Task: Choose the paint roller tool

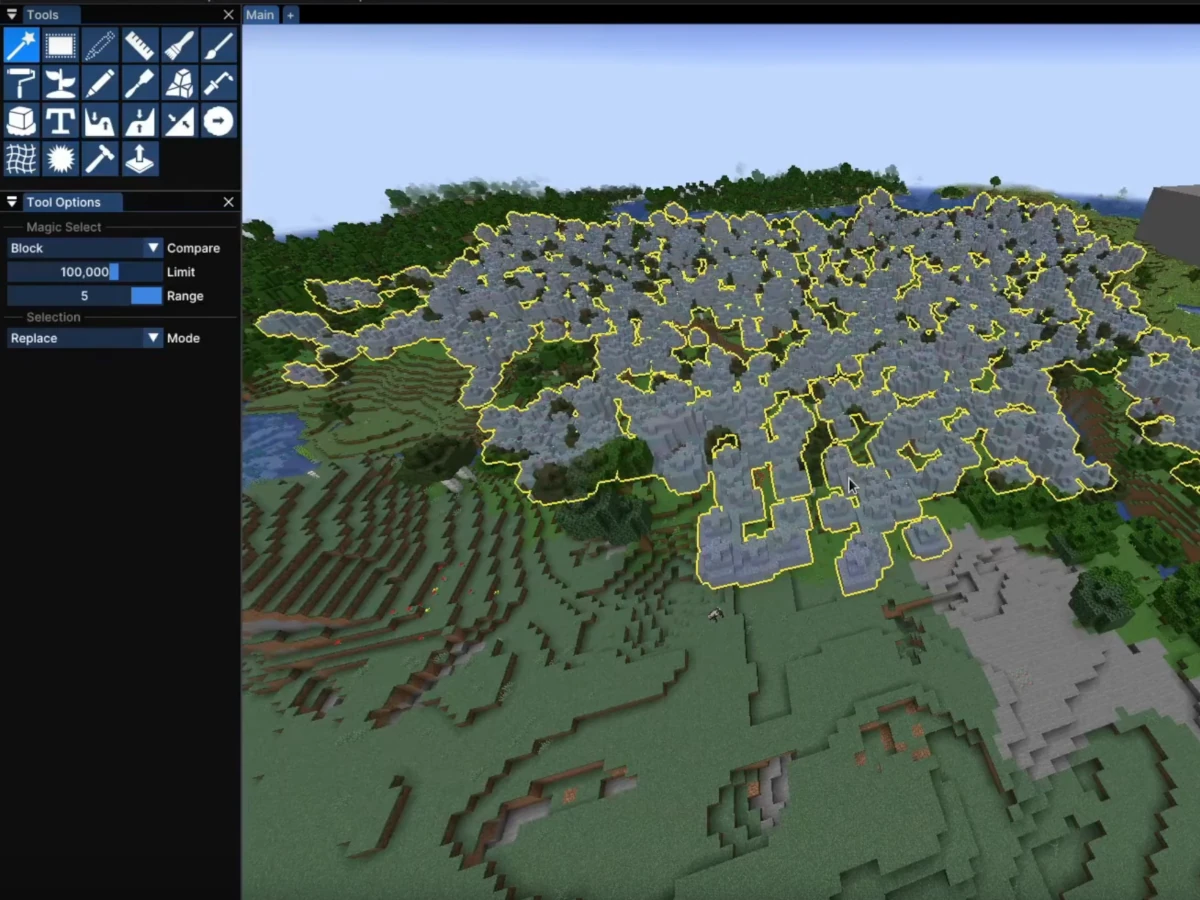Action: 21,83
